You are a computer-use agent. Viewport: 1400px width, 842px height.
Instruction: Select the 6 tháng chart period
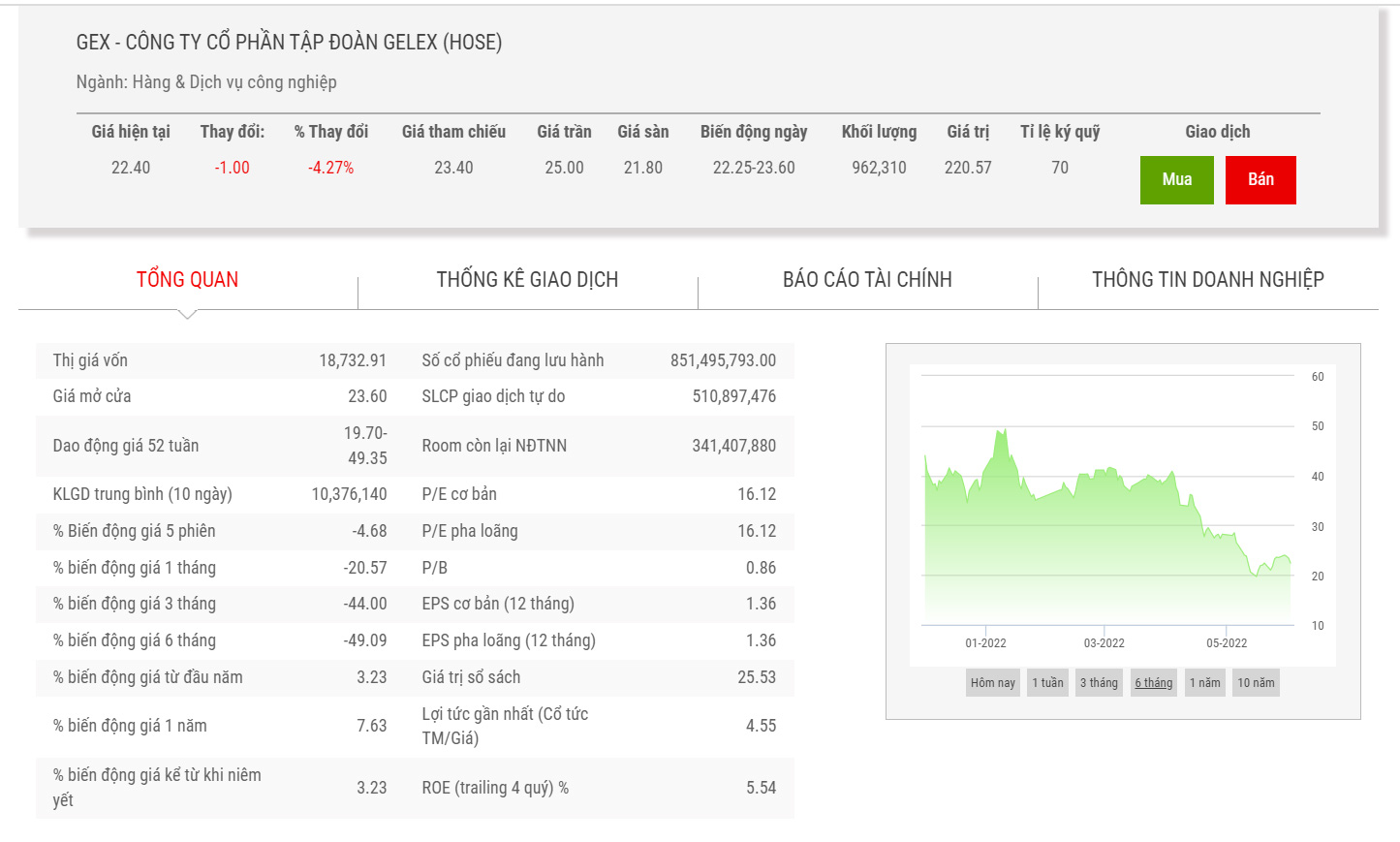click(x=1154, y=683)
